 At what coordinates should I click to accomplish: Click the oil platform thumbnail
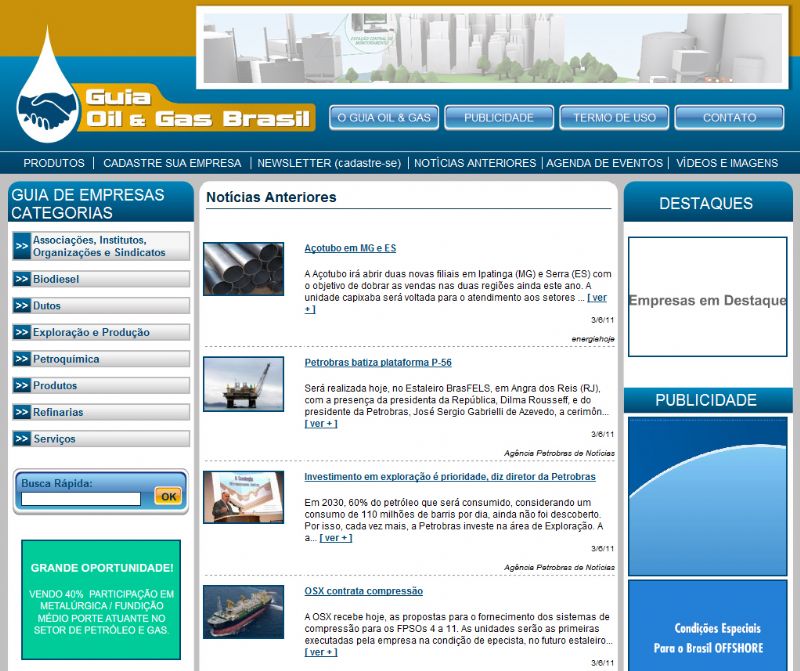point(243,384)
